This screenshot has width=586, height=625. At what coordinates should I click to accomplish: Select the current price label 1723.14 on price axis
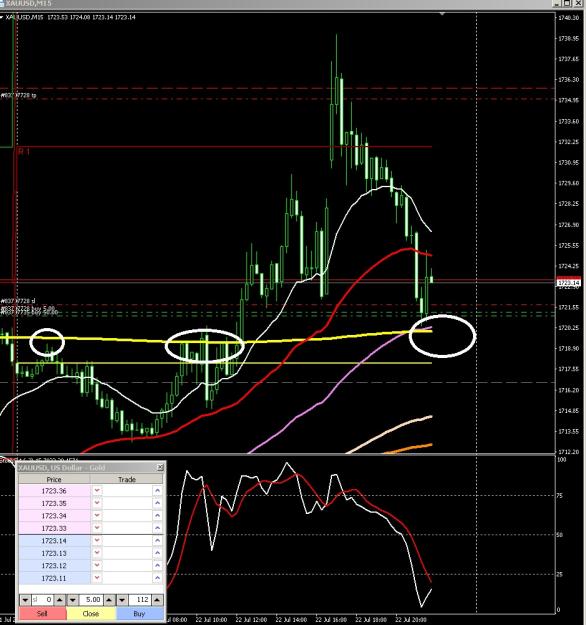[568, 283]
